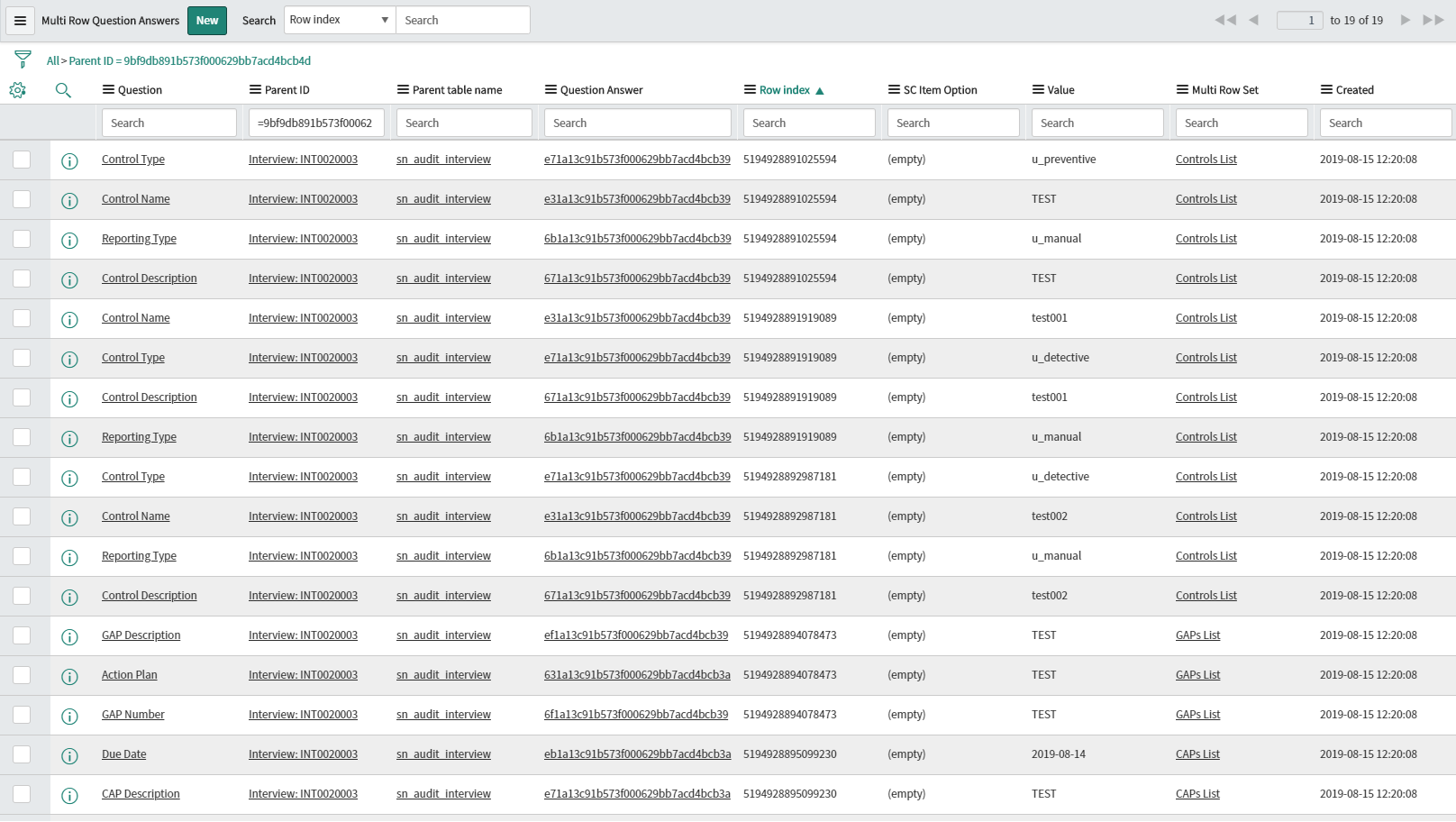
Task: Open Question column menu icon
Action: 108,89
